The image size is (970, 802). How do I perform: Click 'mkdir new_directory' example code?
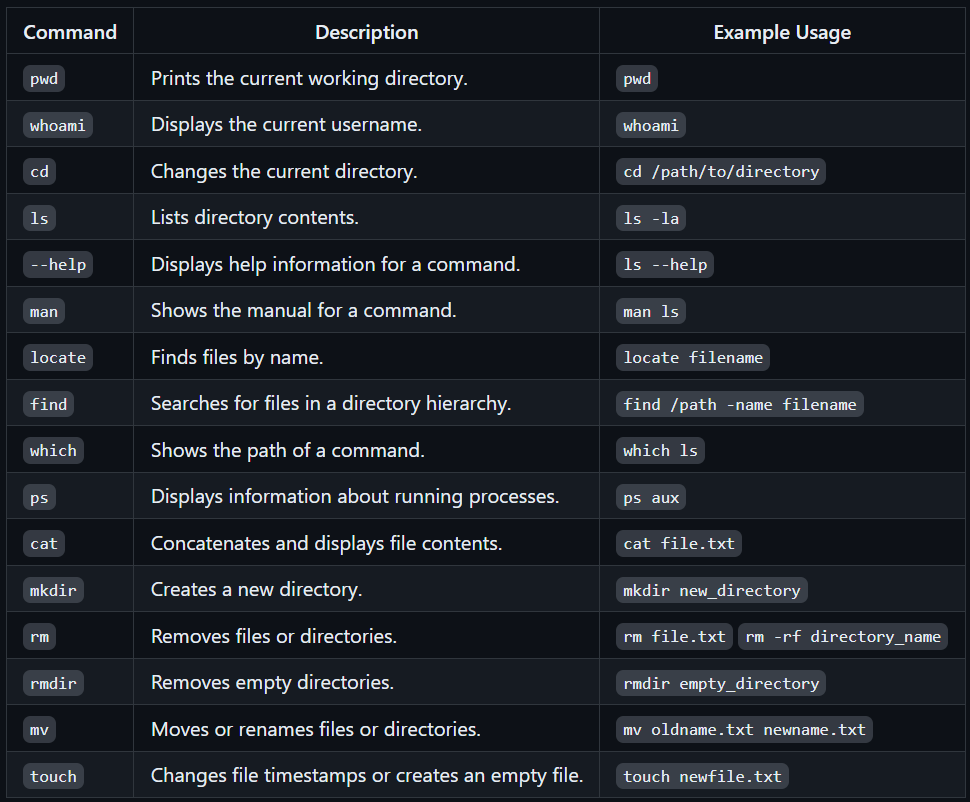tap(711, 590)
